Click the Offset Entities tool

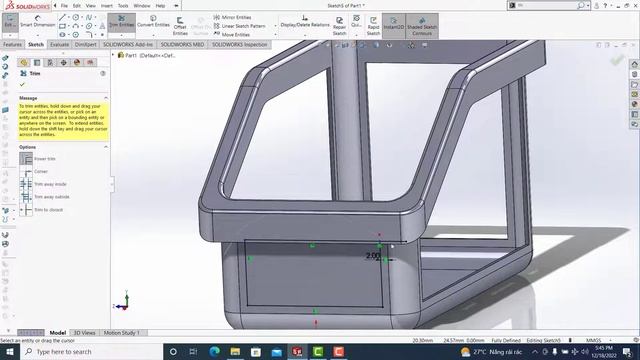tap(180, 26)
